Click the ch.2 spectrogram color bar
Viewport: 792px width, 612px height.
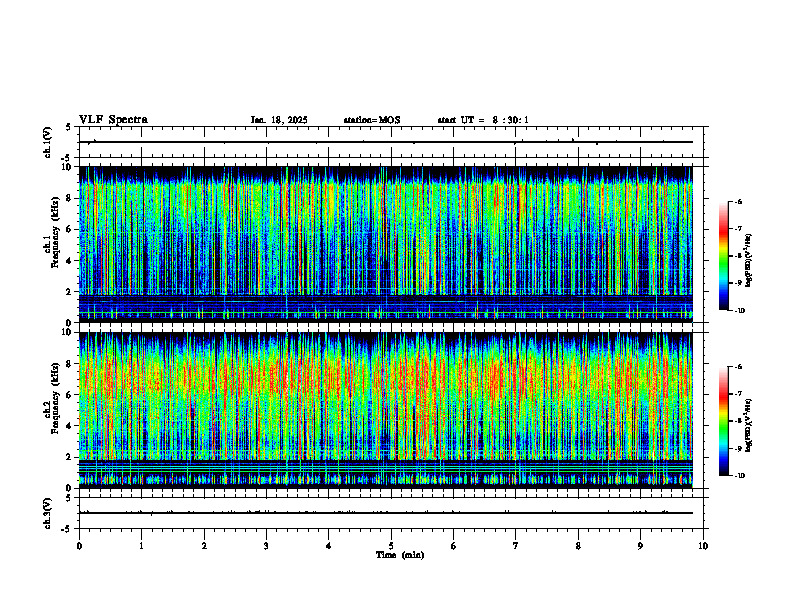pyautogui.click(x=723, y=421)
